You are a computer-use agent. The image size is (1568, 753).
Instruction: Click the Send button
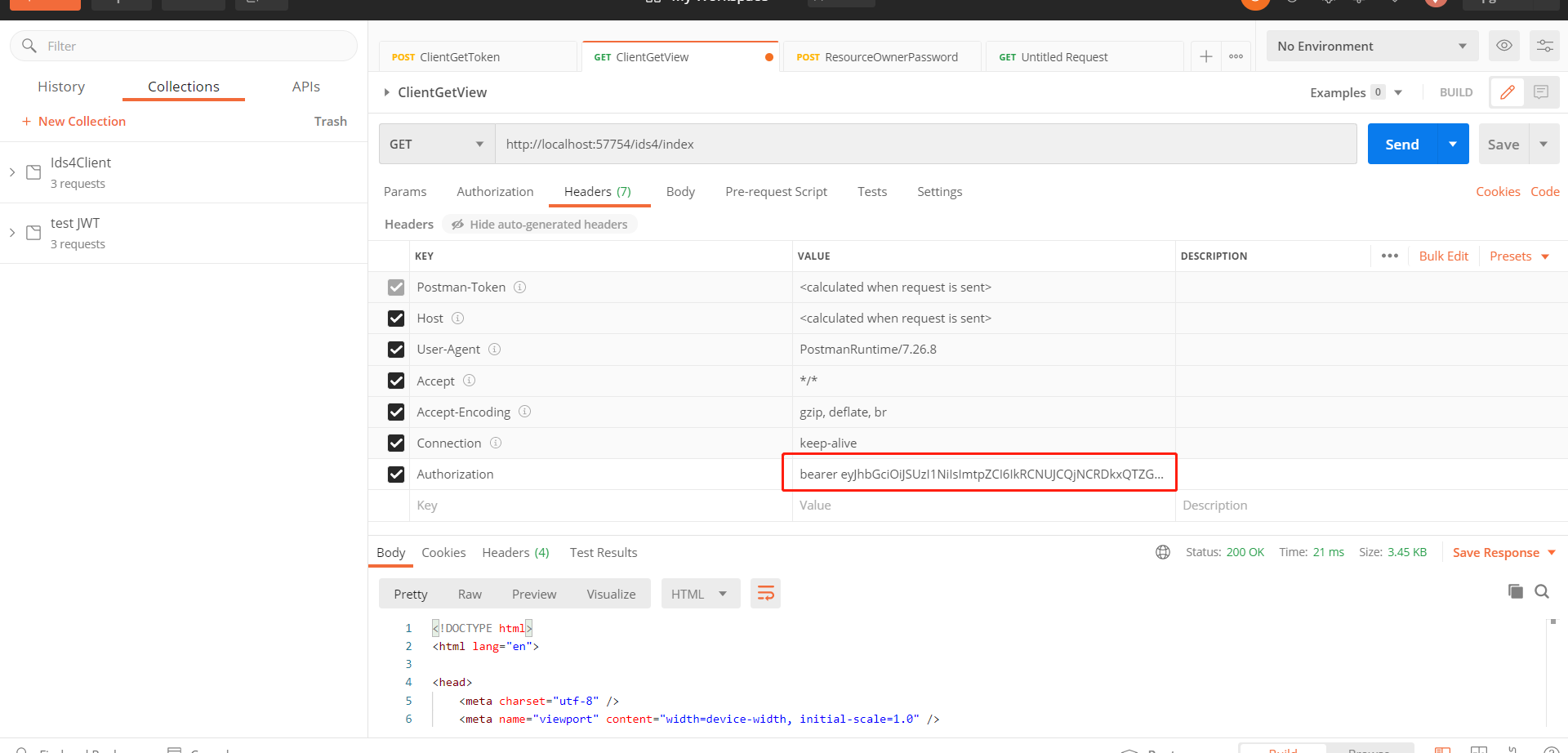tap(1402, 144)
